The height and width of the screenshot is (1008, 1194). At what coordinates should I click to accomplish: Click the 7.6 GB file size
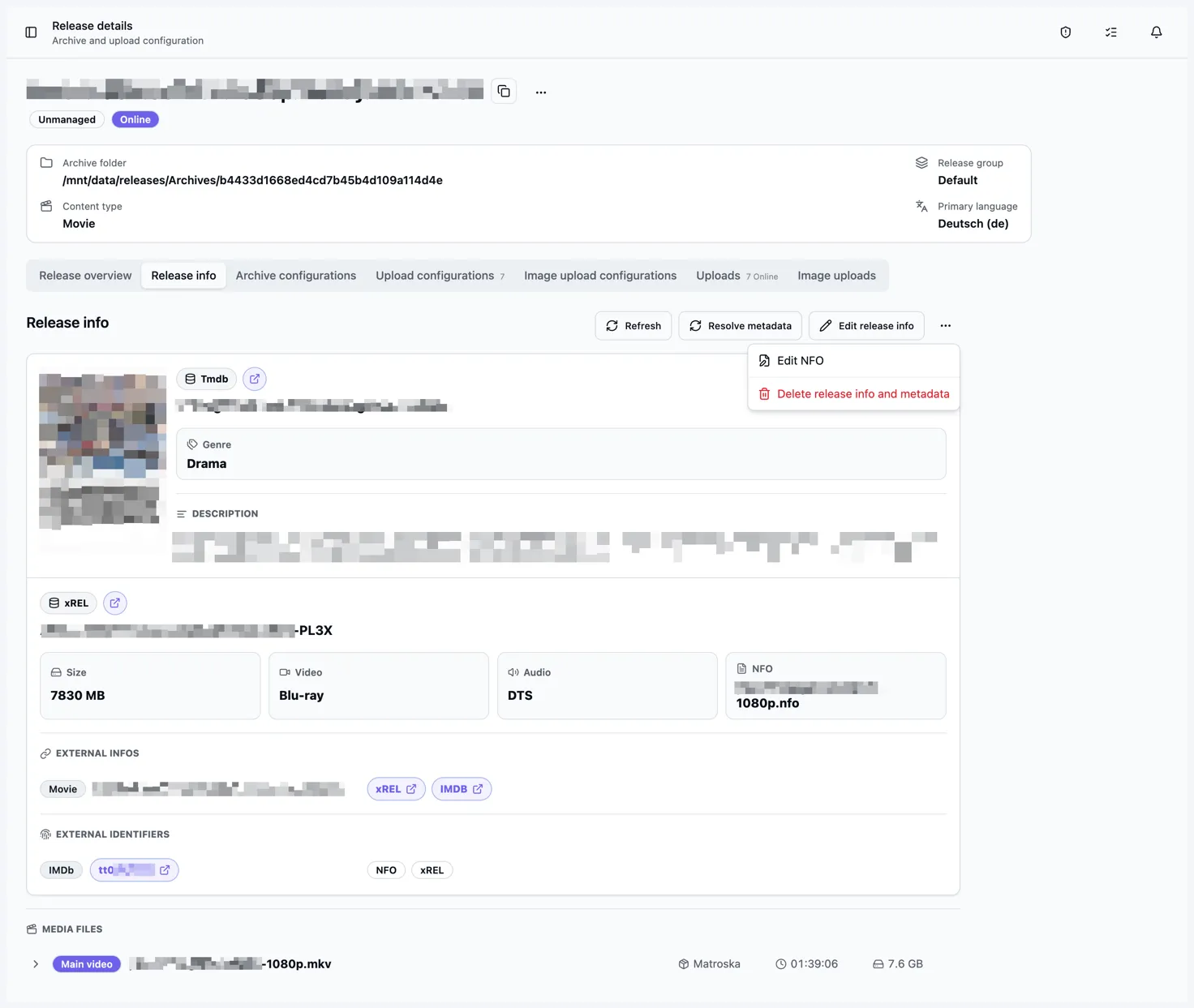pyautogui.click(x=898, y=964)
